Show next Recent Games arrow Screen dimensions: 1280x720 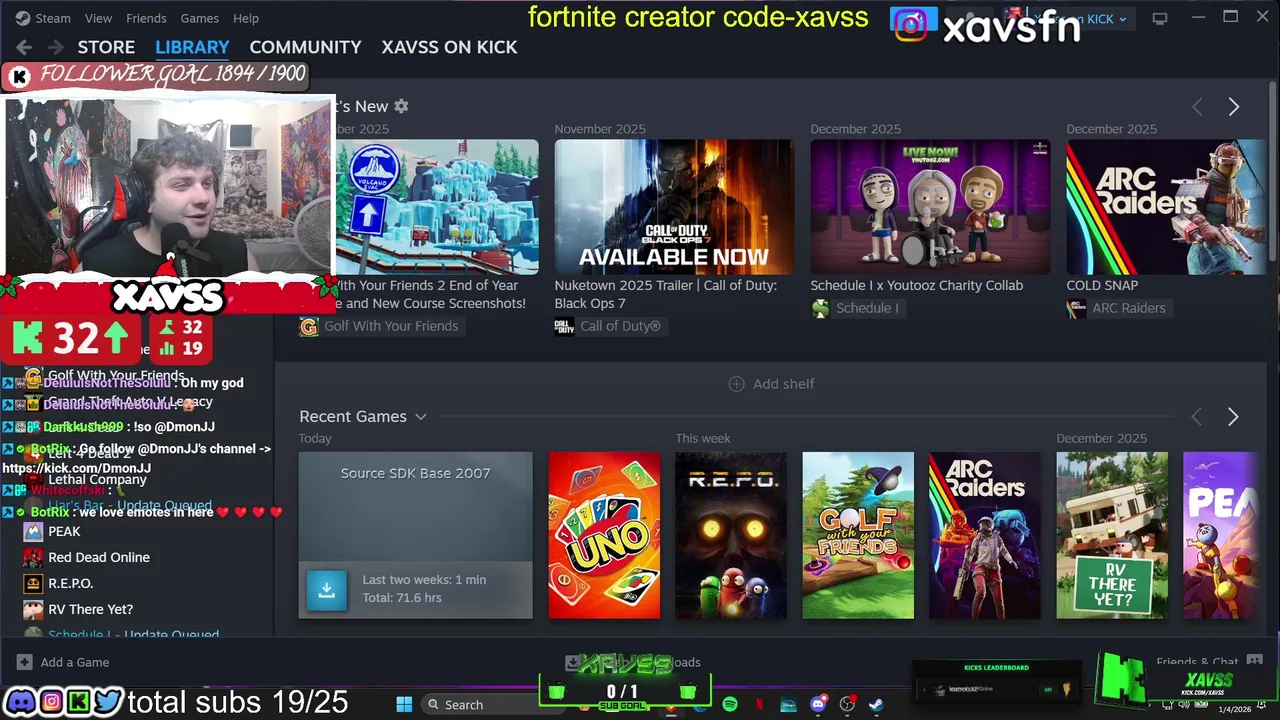1233,417
